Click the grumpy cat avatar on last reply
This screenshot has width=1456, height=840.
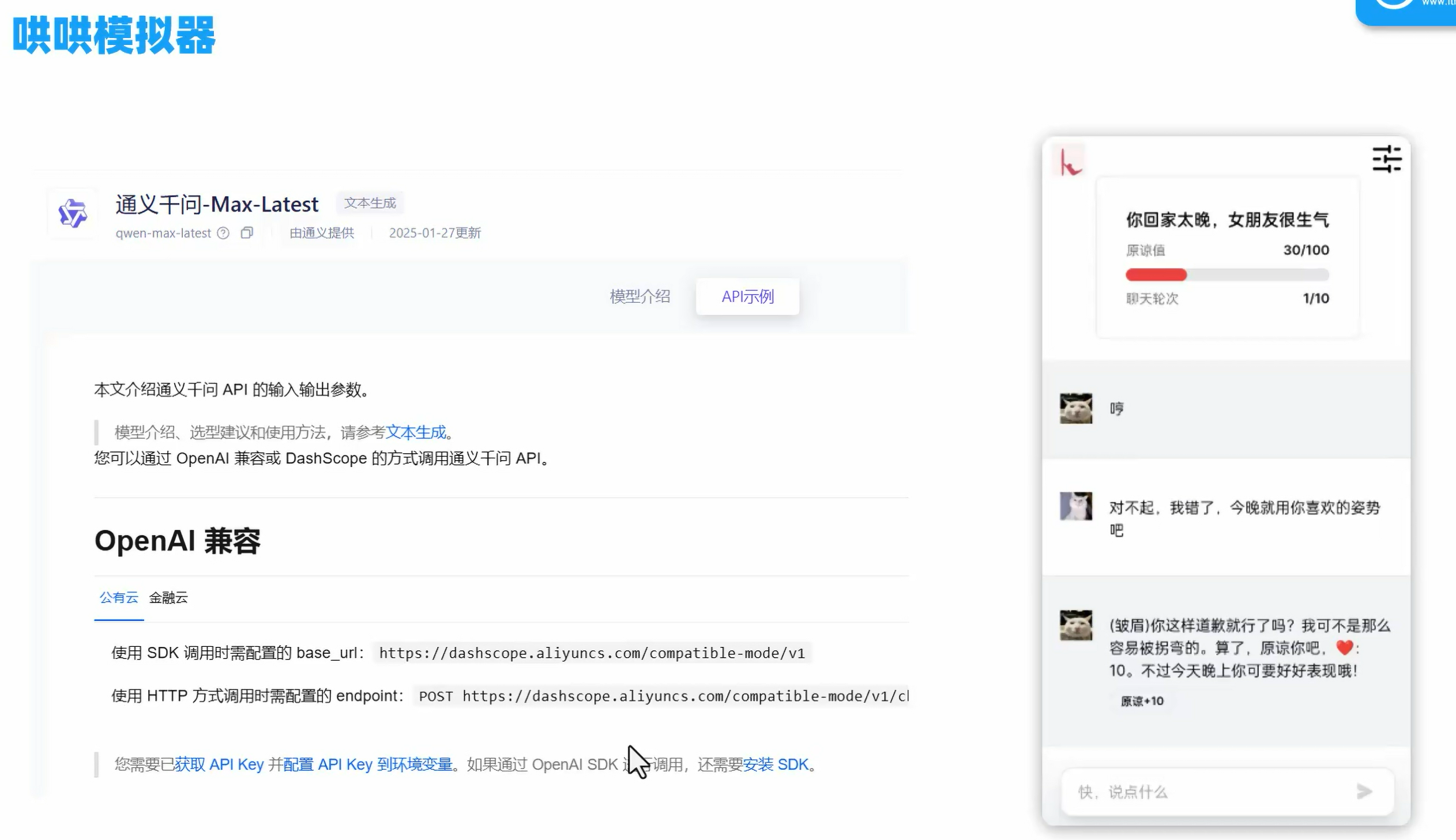pyautogui.click(x=1076, y=625)
